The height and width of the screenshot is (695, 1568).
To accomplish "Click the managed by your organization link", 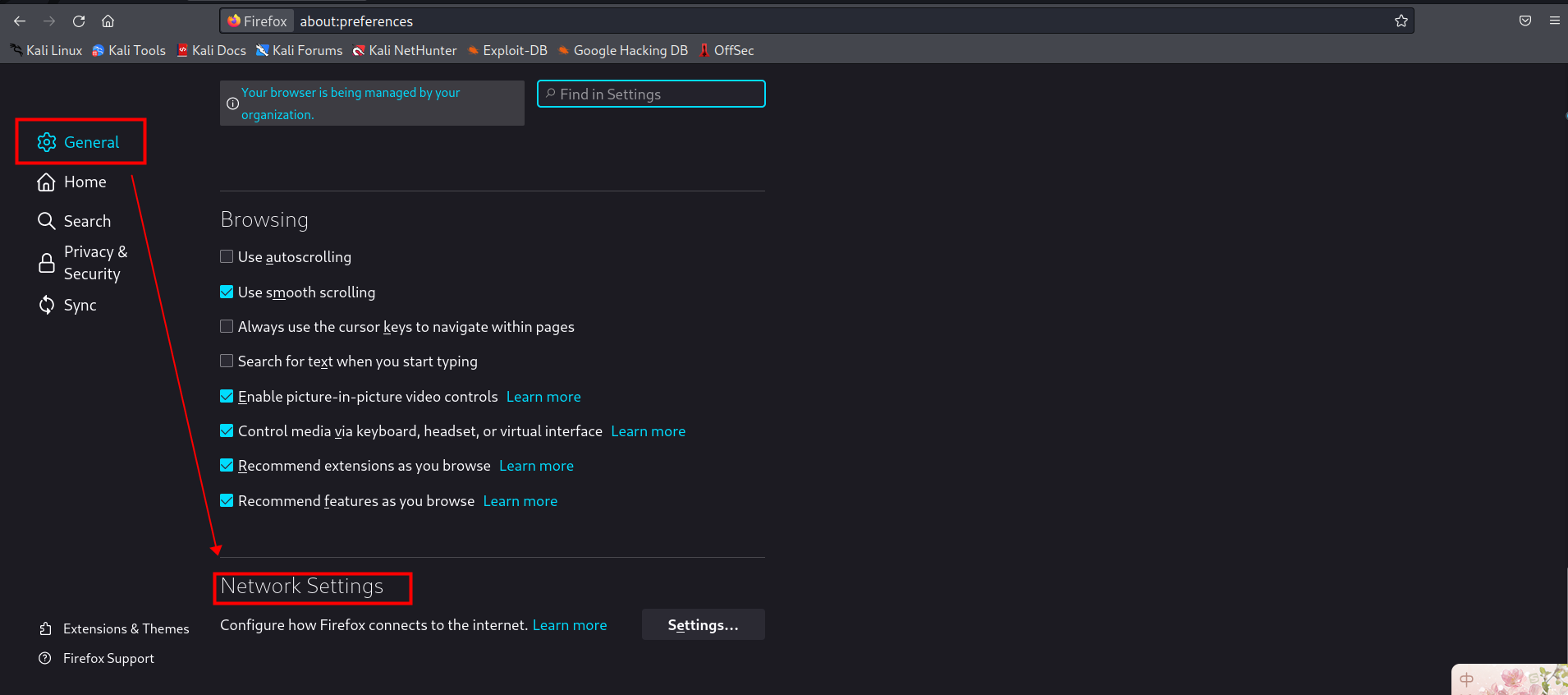I will 351,104.
